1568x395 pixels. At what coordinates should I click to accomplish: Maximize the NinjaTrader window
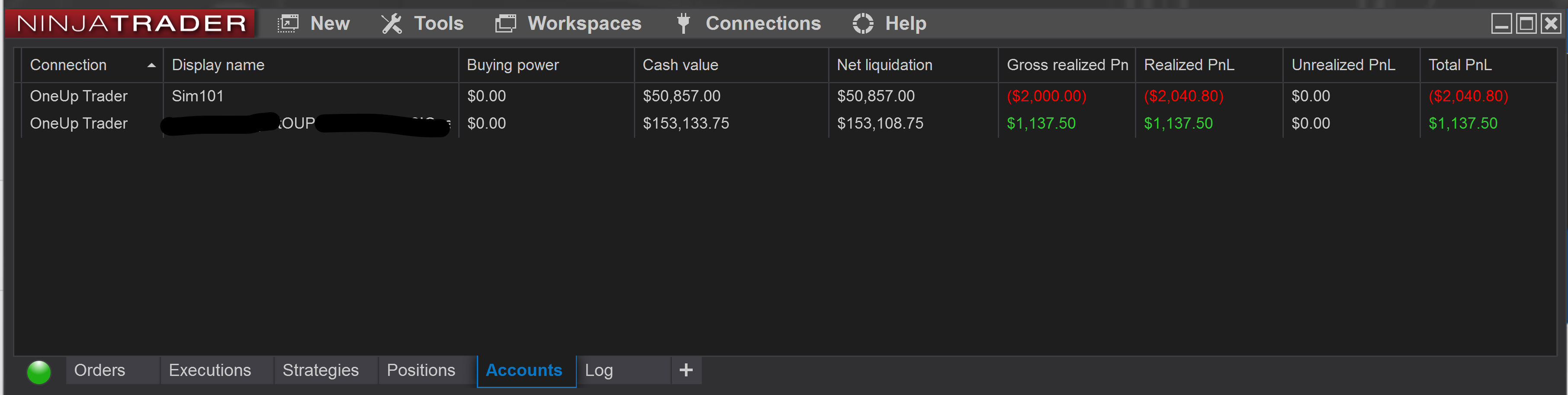pos(1526,24)
